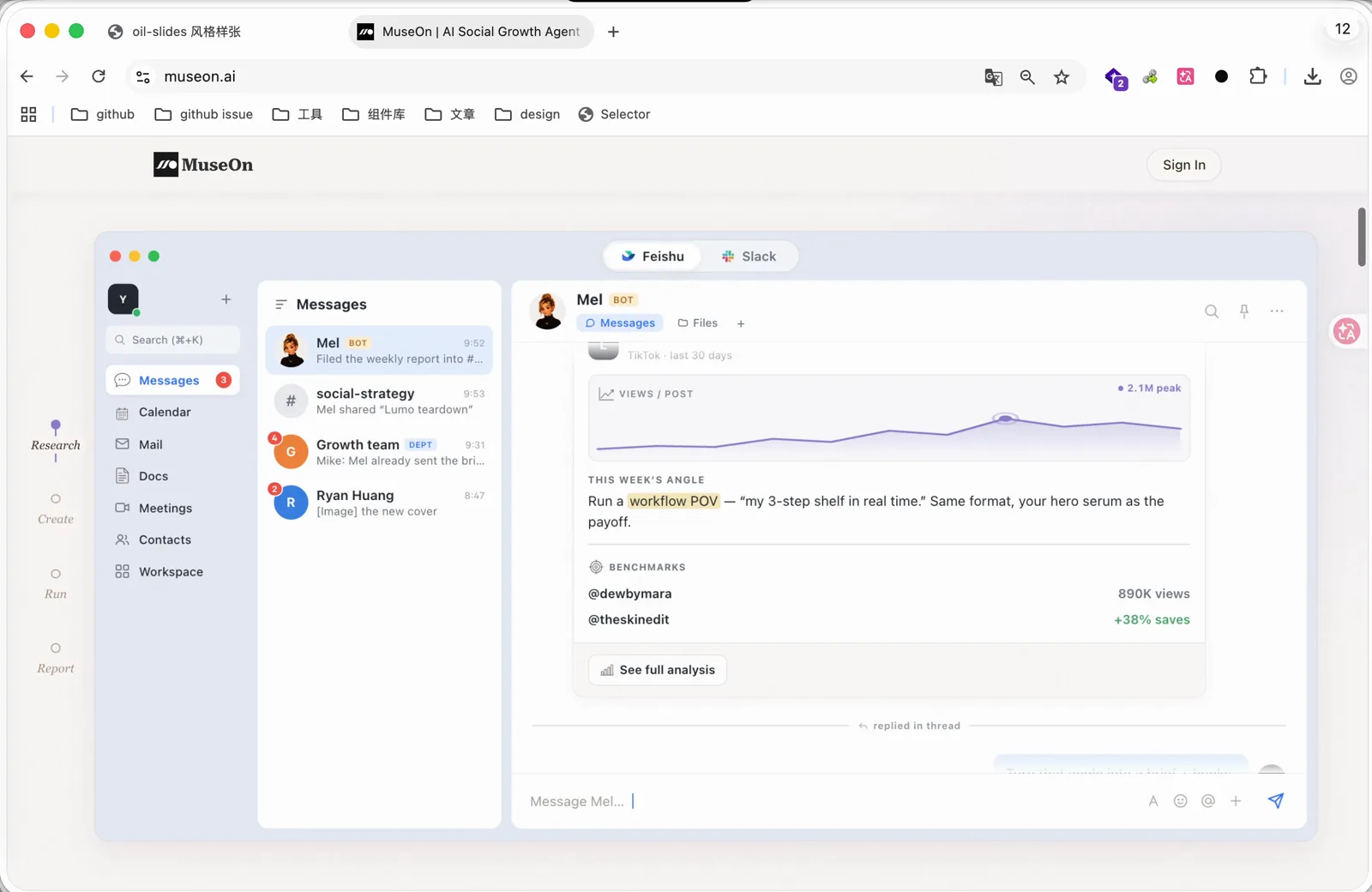Click the plus icon beside the Y avatar
1372x892 pixels.
pos(226,299)
